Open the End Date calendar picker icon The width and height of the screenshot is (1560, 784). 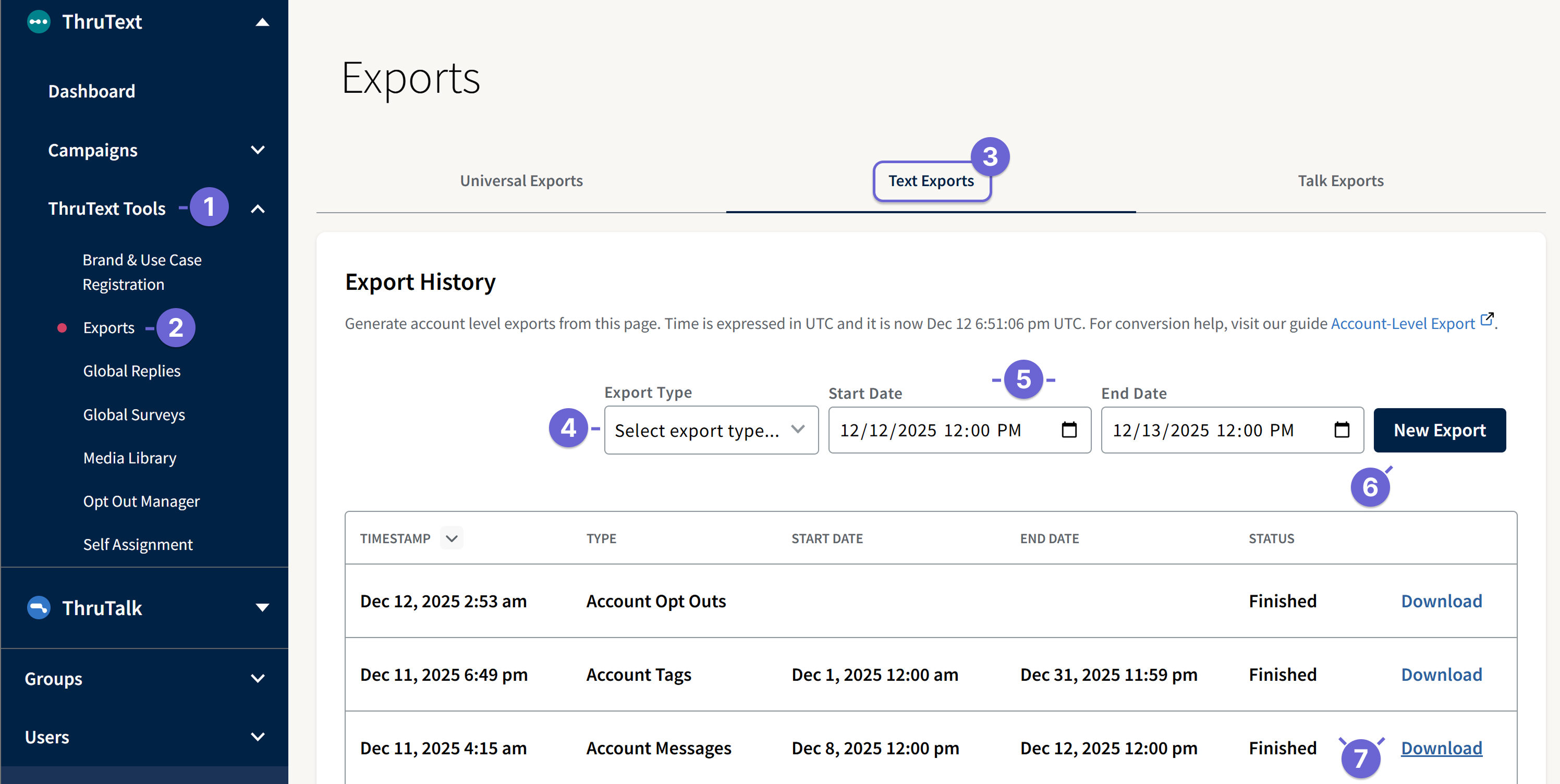click(x=1342, y=430)
